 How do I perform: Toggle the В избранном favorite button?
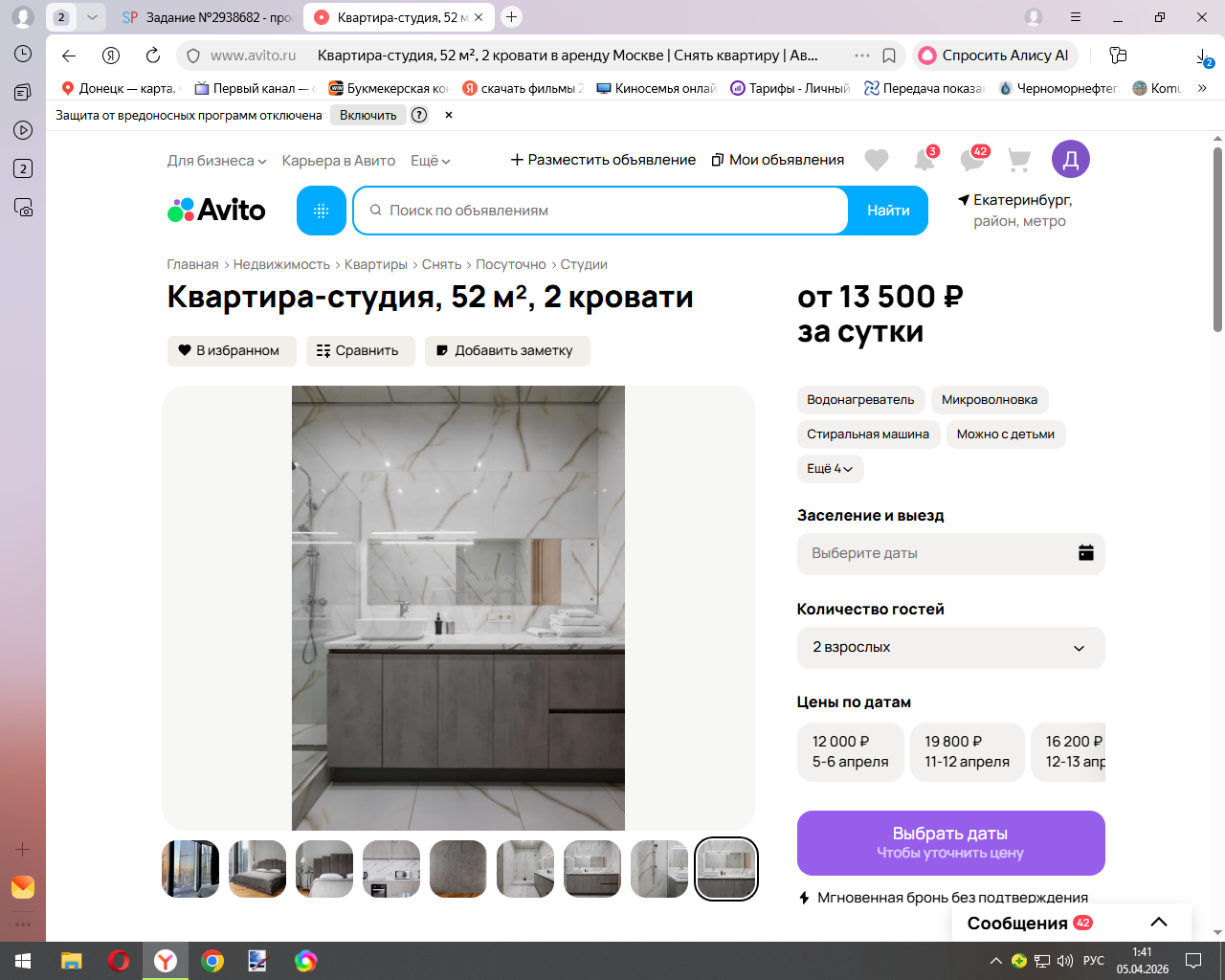point(232,351)
